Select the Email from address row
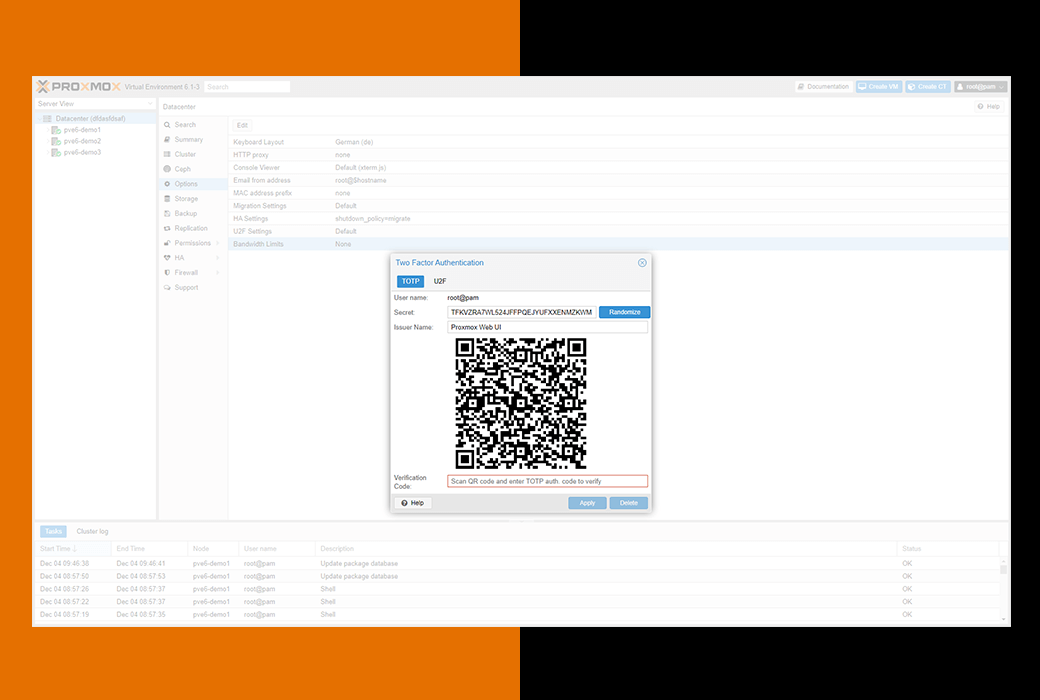This screenshot has height=700, width=1040. click(619, 180)
